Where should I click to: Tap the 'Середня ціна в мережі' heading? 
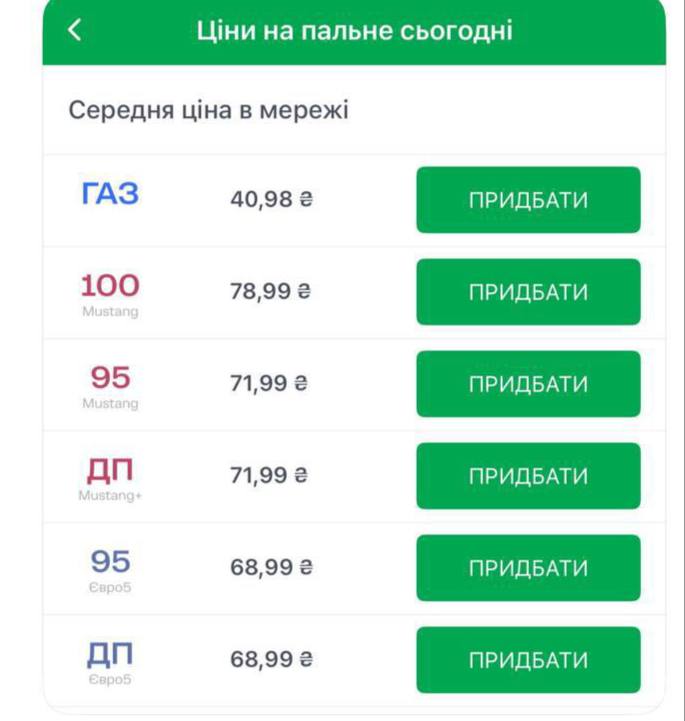coord(208,110)
